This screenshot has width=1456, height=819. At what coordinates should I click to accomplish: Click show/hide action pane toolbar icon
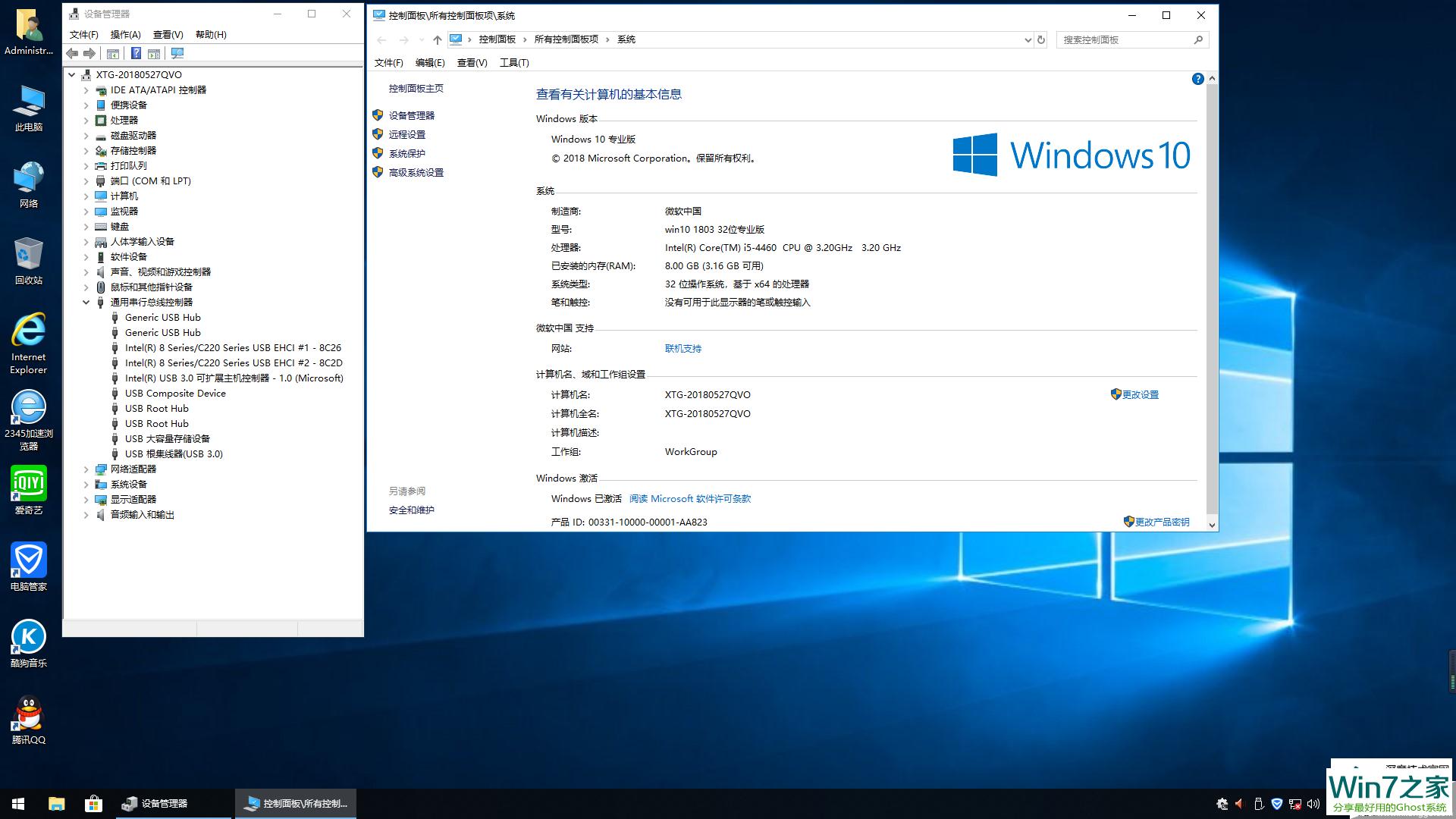click(154, 53)
